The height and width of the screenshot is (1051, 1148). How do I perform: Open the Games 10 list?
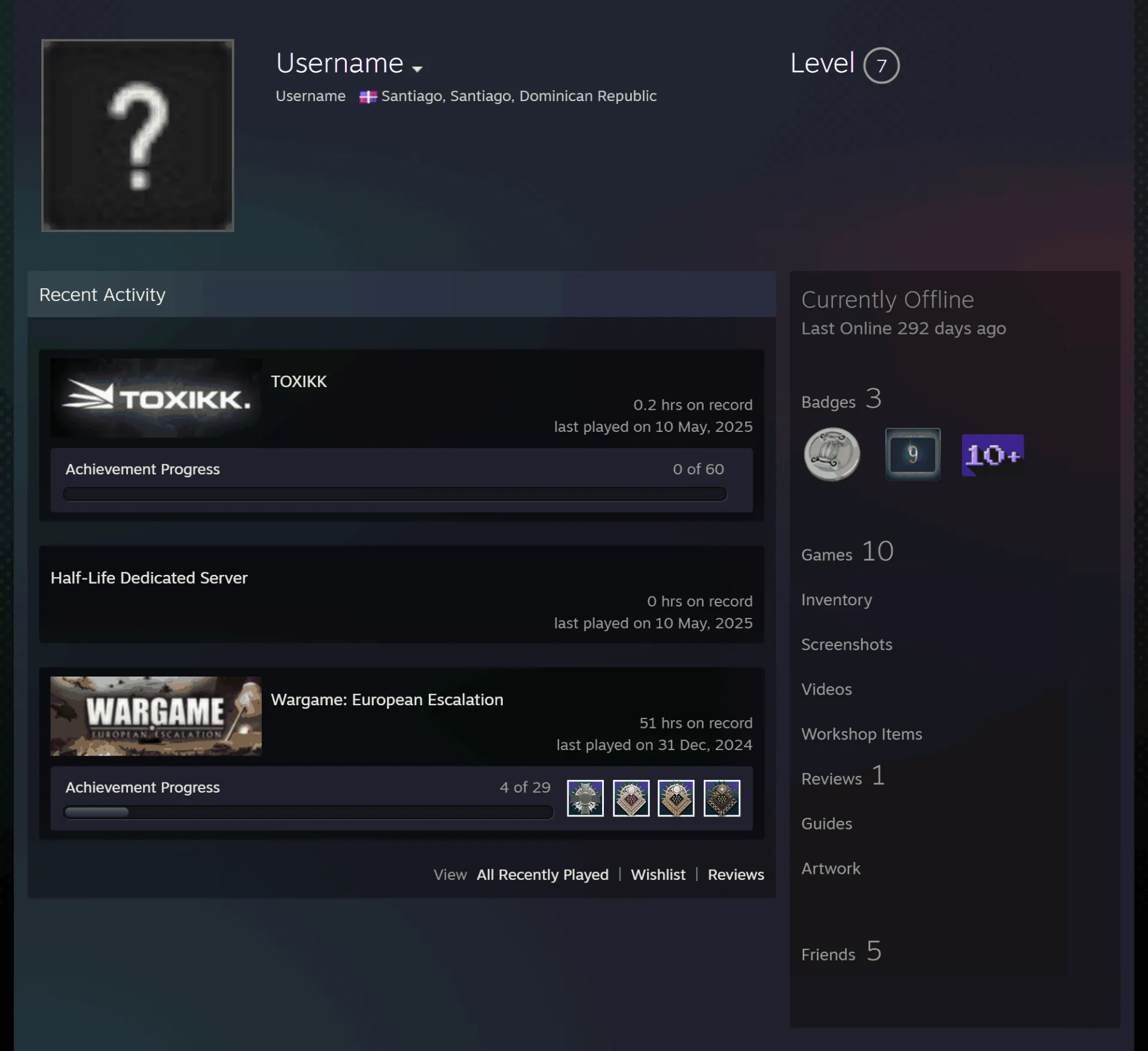click(847, 552)
